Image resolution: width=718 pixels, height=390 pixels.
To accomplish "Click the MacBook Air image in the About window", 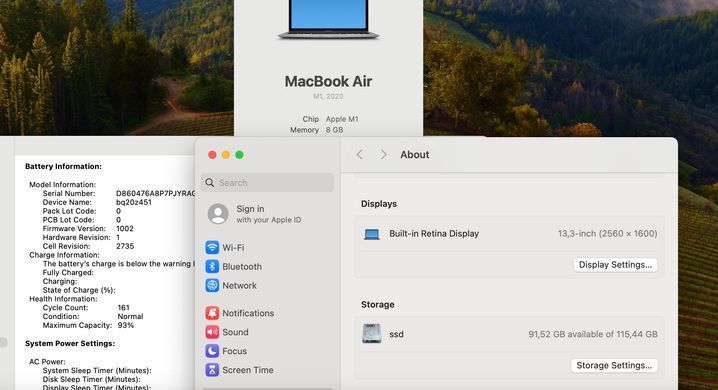I will click(328, 19).
